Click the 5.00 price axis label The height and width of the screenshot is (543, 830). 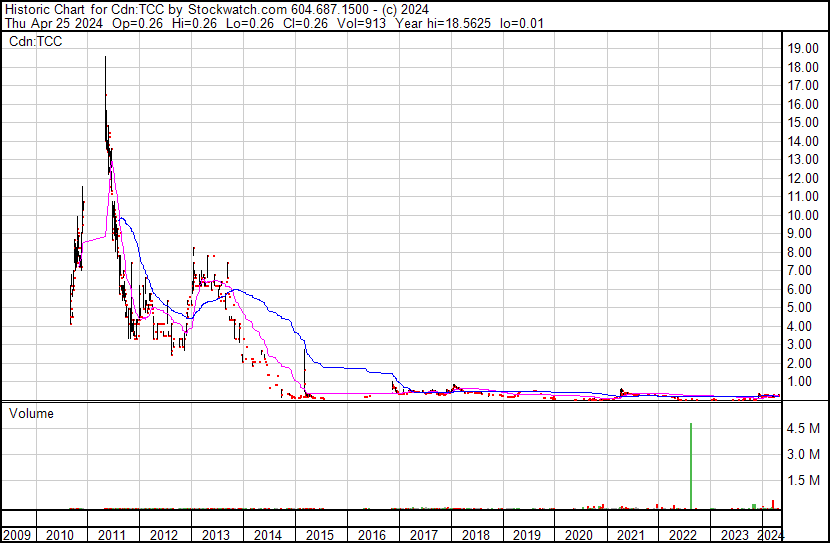(799, 307)
